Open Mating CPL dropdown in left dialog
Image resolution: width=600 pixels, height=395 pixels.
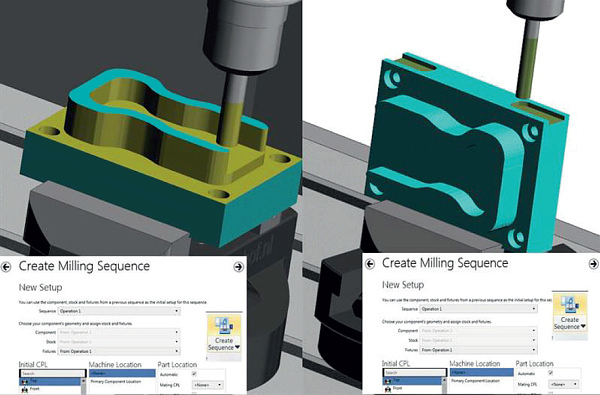(x=208, y=385)
